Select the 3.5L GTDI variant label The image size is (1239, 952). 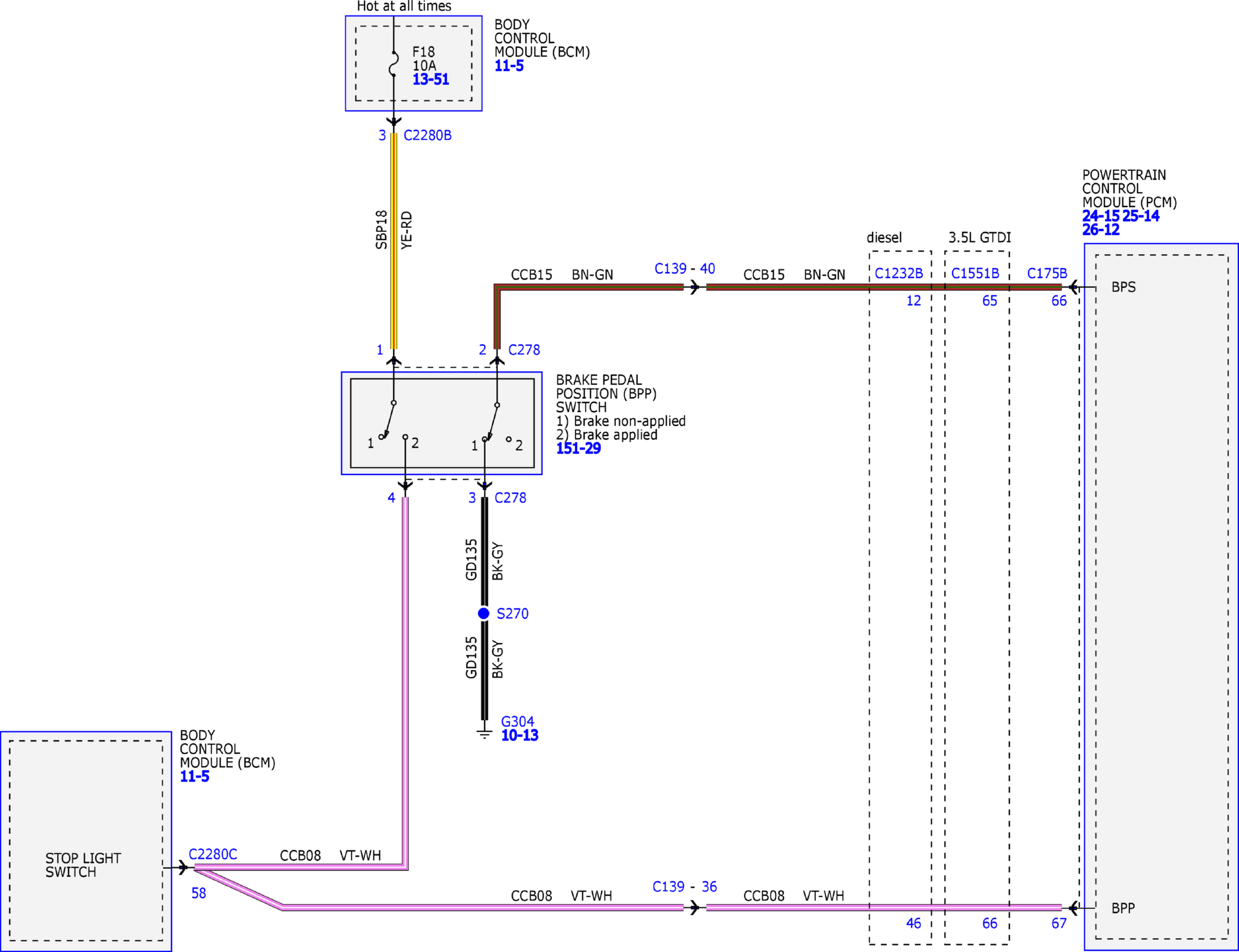coord(980,238)
